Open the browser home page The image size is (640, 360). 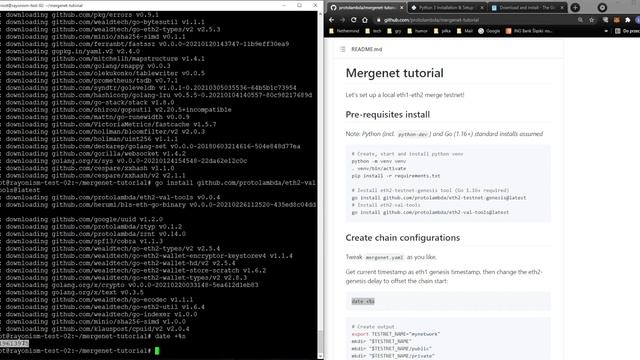(x=365, y=20)
